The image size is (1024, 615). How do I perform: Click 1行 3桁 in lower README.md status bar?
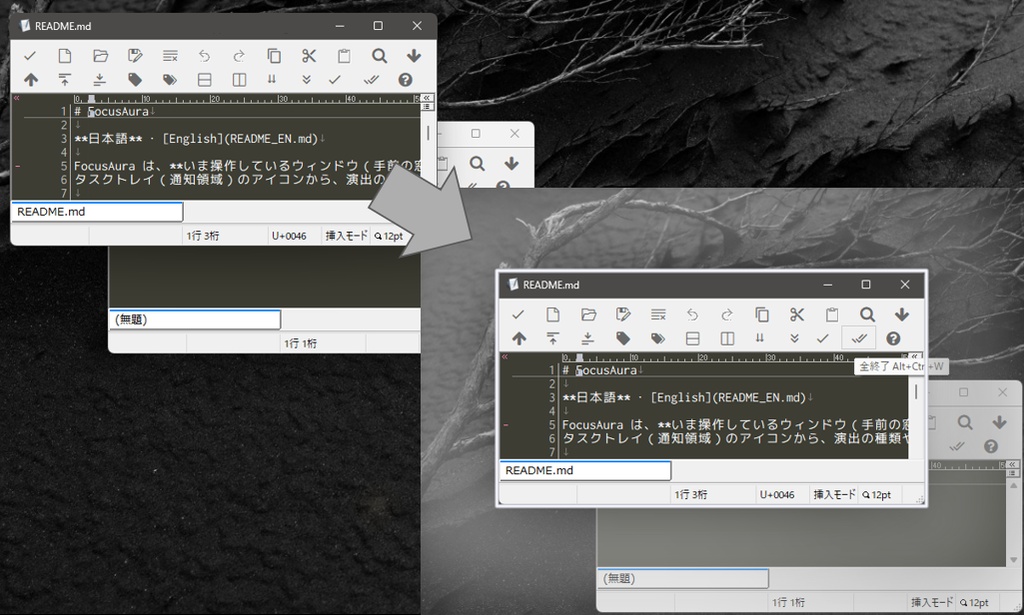click(691, 494)
